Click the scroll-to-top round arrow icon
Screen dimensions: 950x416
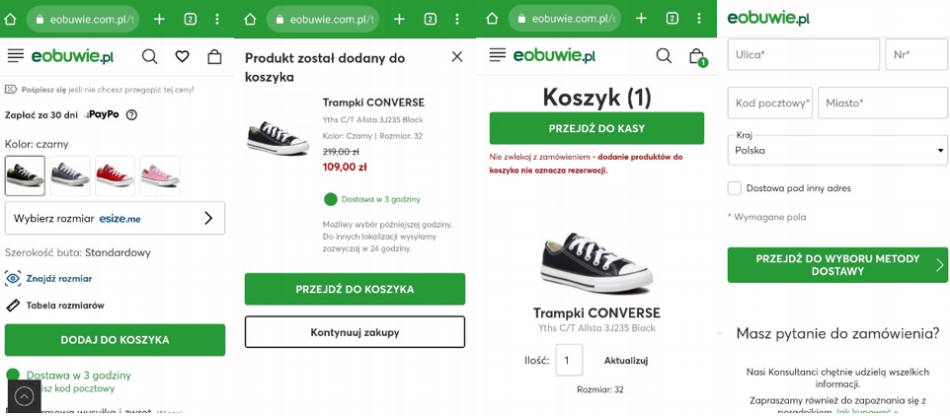[x=23, y=396]
